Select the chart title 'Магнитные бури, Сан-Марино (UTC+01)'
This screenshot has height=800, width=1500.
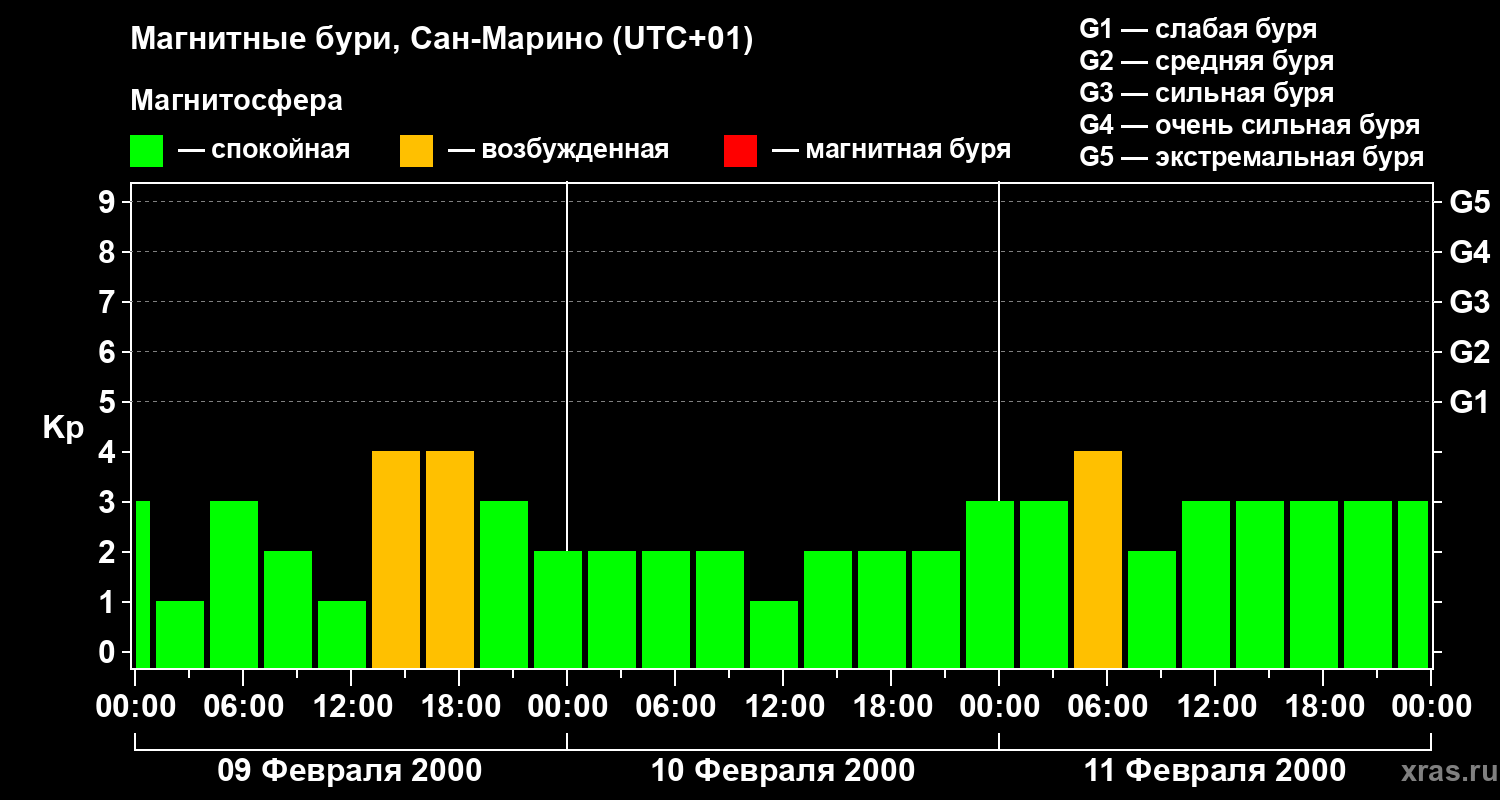441,40
